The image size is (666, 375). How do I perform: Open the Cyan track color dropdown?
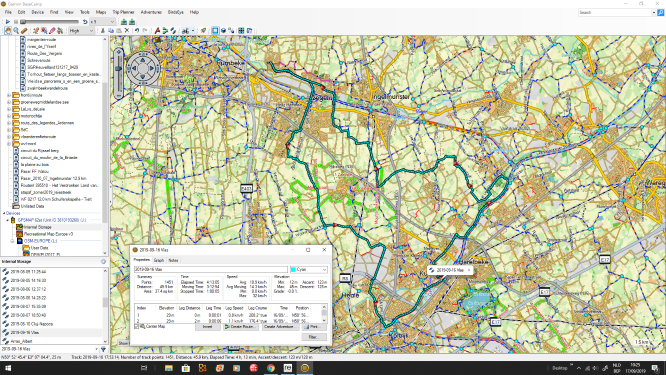(x=308, y=269)
